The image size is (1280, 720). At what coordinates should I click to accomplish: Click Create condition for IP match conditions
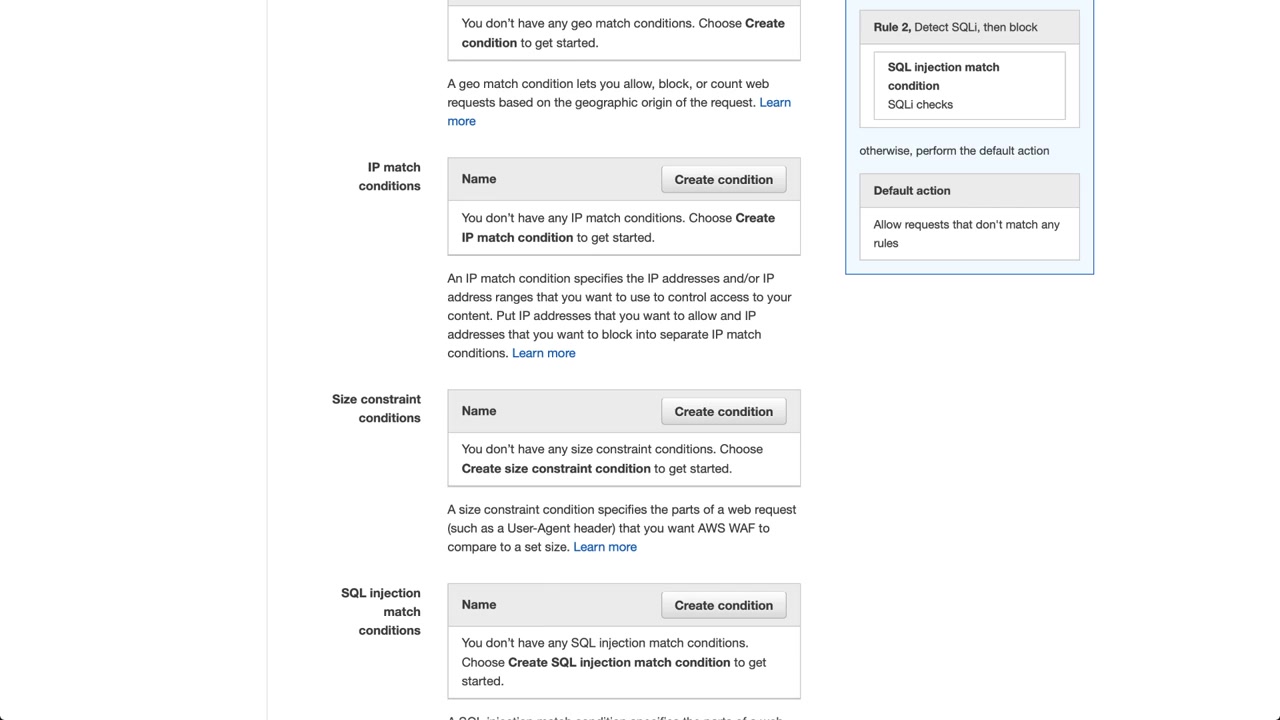(x=723, y=180)
